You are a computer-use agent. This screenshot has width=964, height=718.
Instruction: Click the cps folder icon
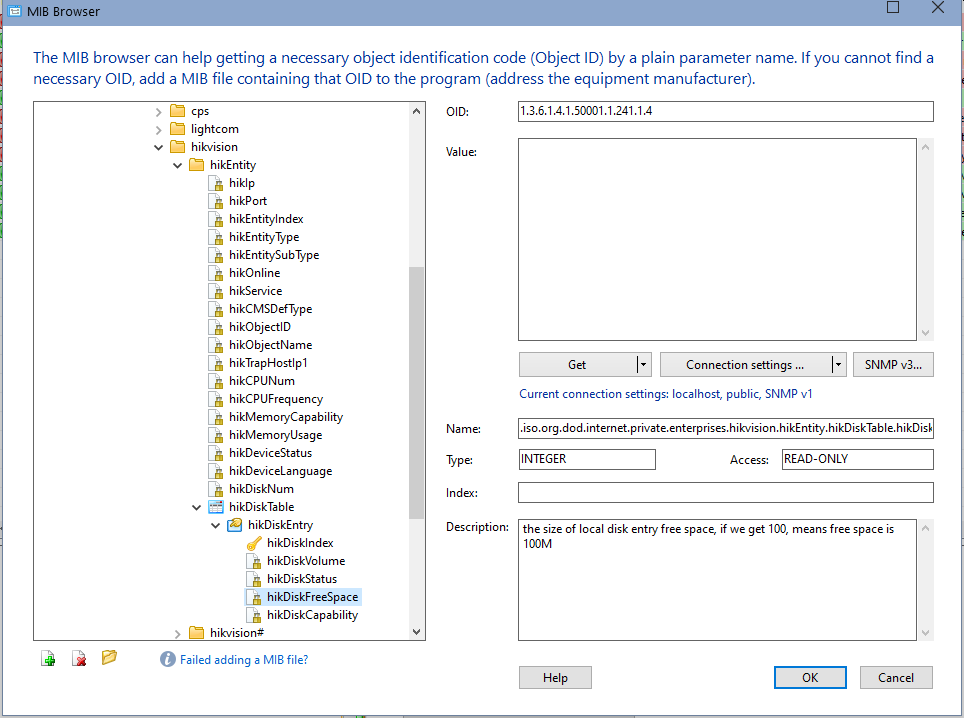point(177,111)
